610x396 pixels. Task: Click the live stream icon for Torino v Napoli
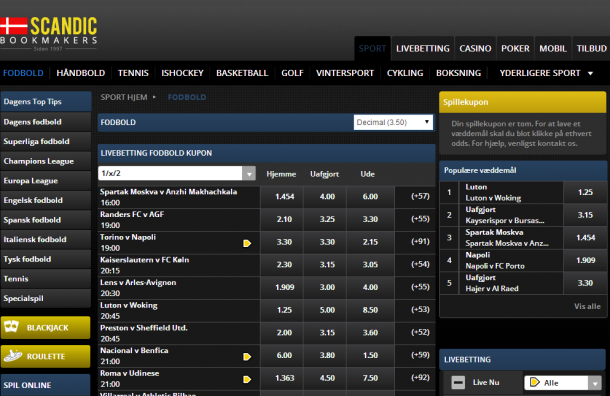247,244
